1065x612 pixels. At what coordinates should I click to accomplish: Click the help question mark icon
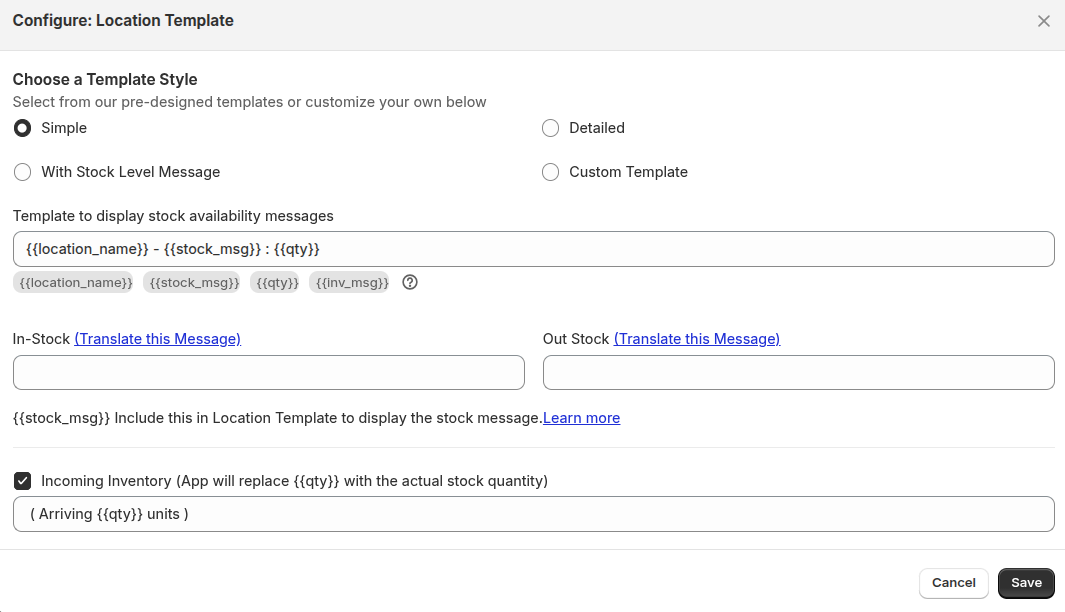410,282
